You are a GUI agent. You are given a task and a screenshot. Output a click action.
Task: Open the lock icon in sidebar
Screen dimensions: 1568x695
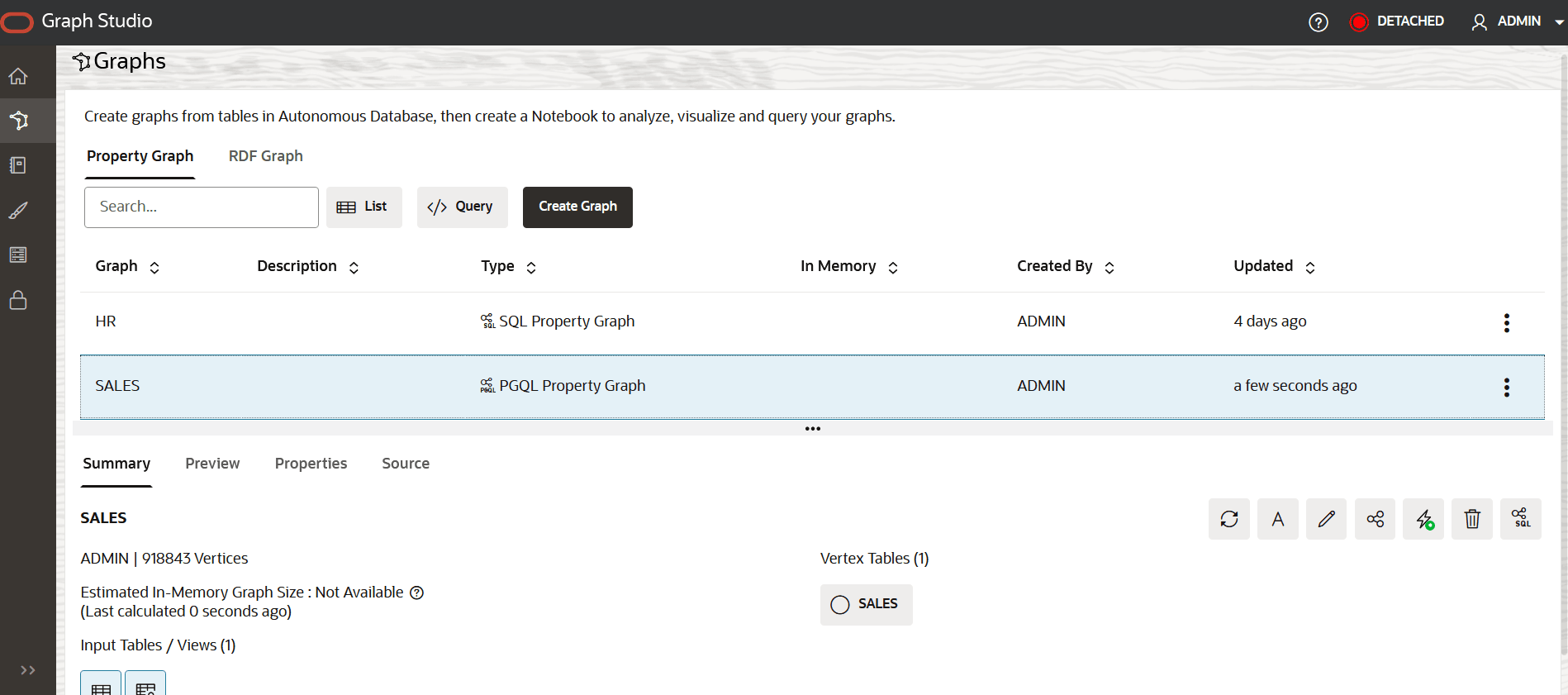coord(18,299)
